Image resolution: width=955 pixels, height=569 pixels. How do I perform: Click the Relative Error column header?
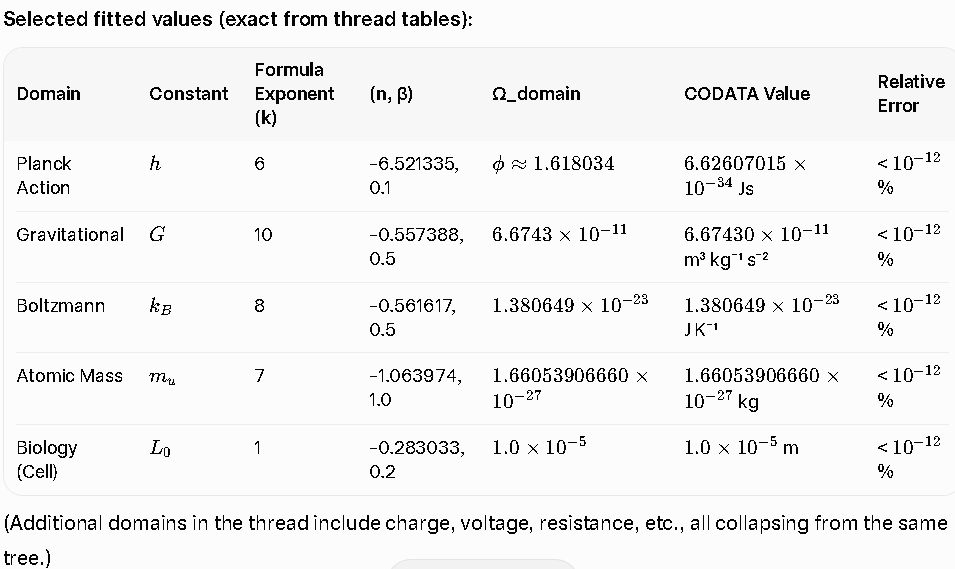coord(910,94)
